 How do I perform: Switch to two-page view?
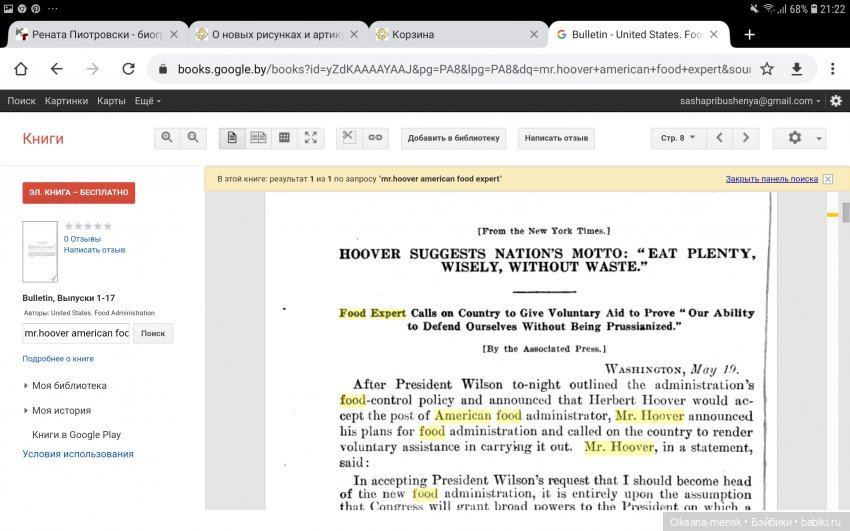point(258,138)
